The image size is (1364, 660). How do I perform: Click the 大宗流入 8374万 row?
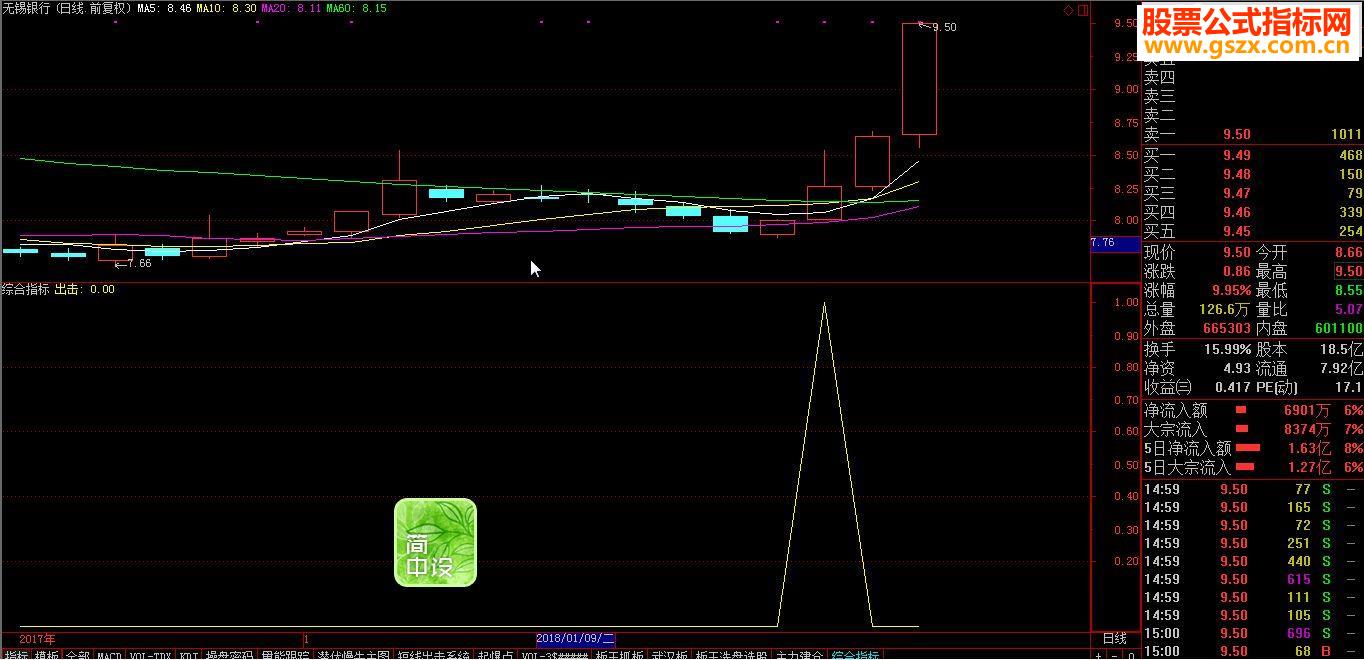1253,429
